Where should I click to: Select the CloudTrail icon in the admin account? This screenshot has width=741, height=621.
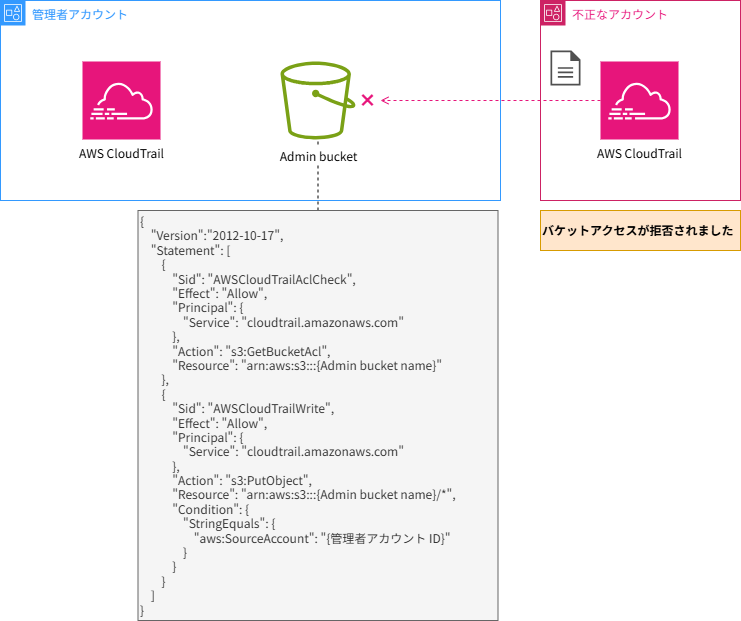point(121,100)
